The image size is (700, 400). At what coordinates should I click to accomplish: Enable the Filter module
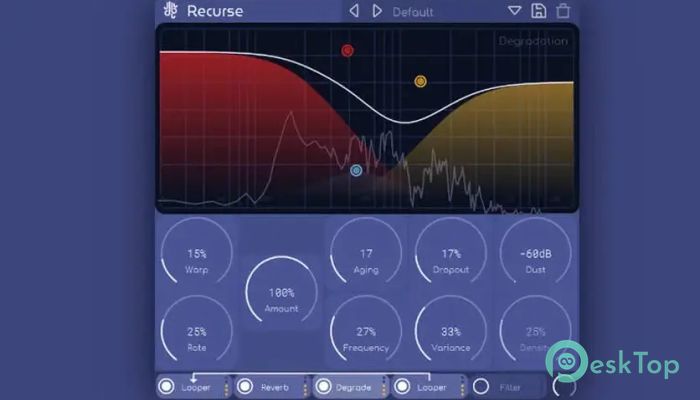pyautogui.click(x=481, y=387)
